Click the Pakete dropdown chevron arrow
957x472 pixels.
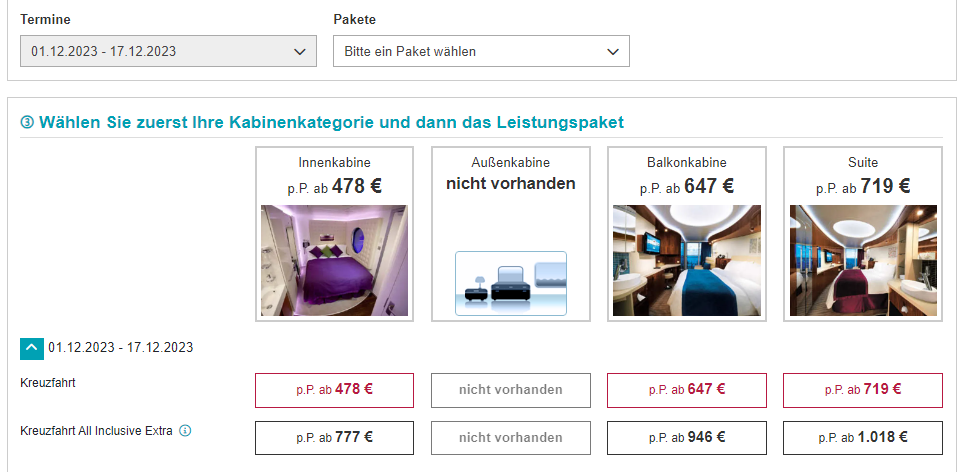tap(613, 52)
